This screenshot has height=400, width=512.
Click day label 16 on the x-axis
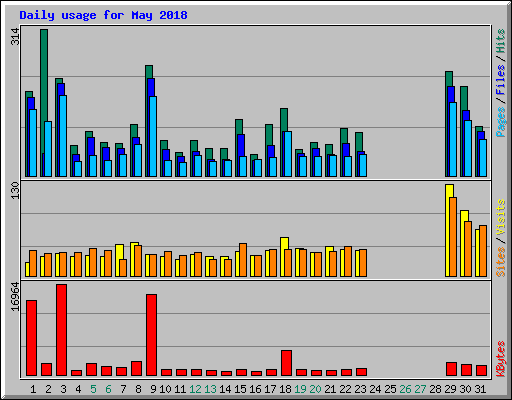point(255,389)
